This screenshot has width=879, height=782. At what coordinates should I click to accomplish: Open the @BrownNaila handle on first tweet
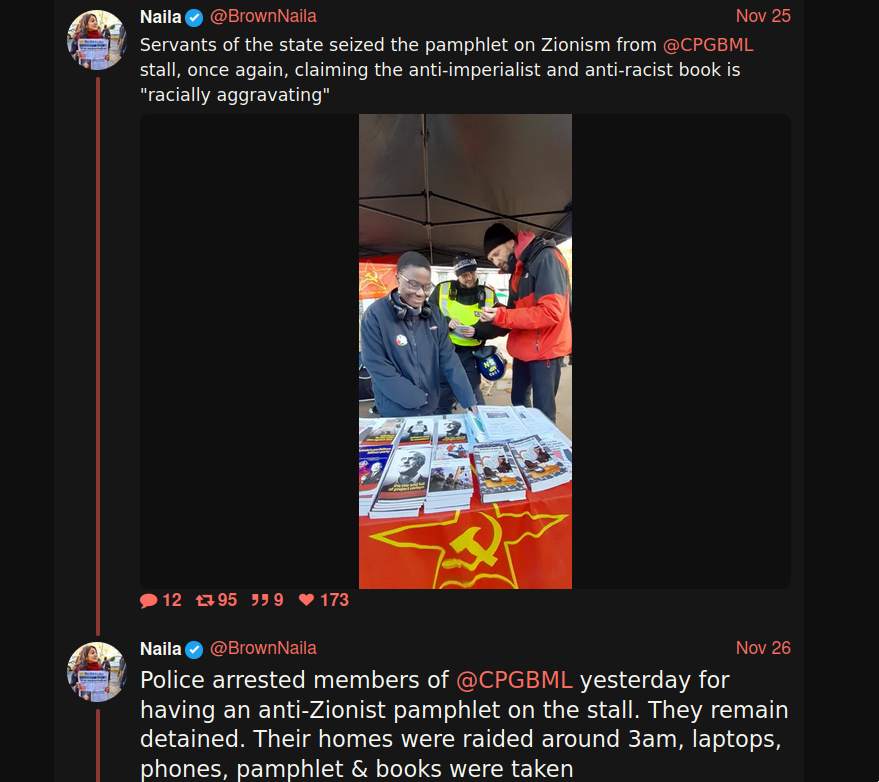[263, 16]
